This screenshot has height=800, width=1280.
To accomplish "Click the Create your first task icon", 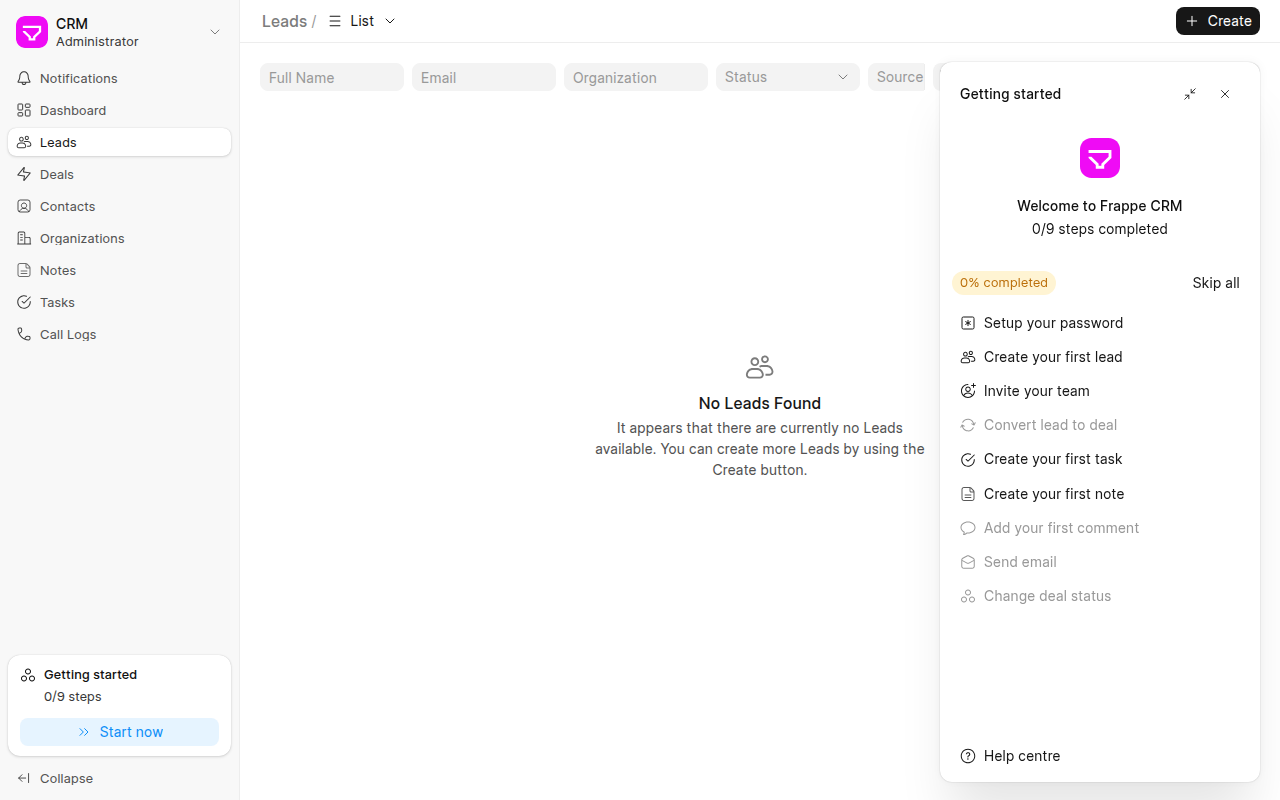I will tap(968, 460).
